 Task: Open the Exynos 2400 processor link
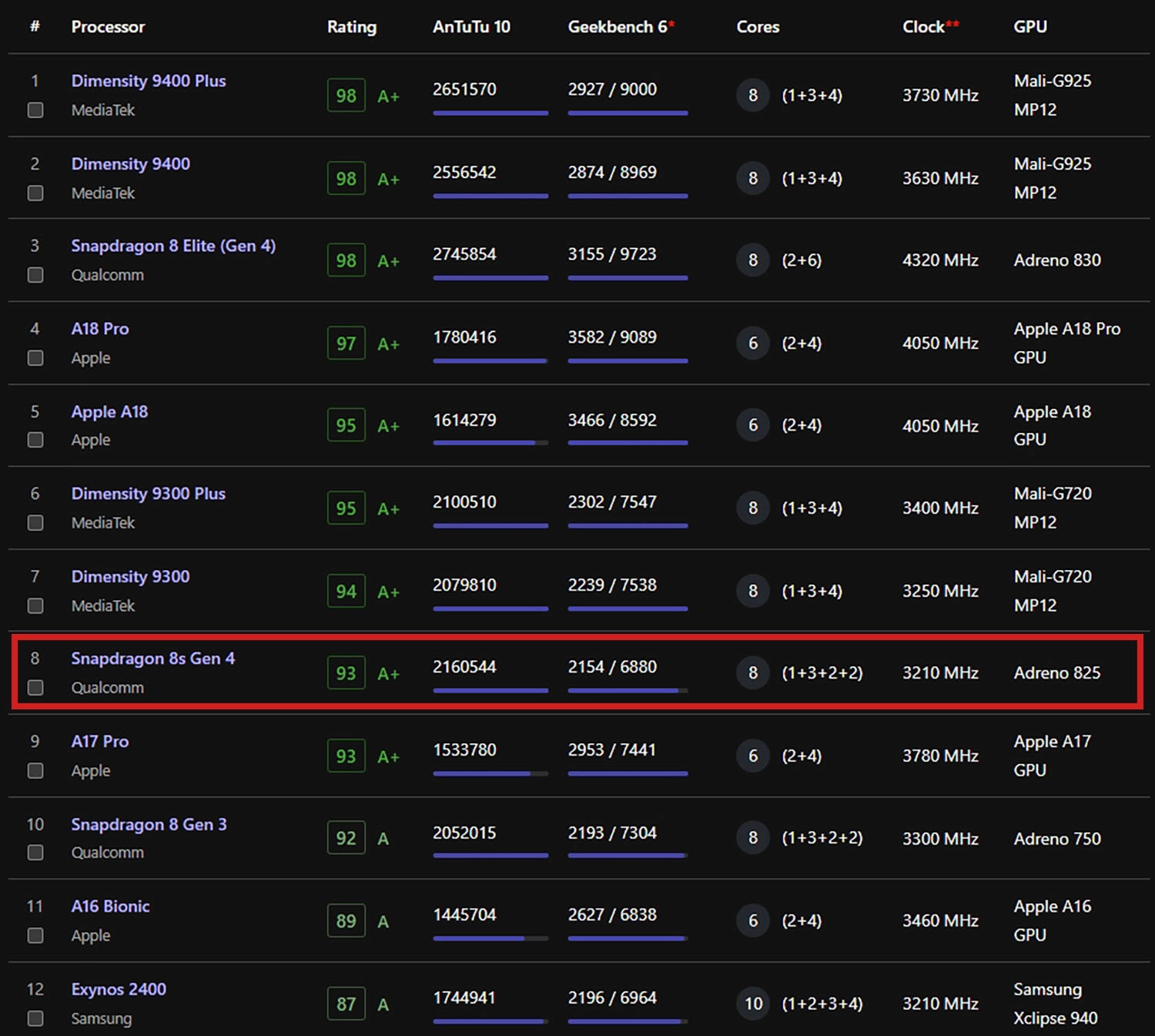119,990
